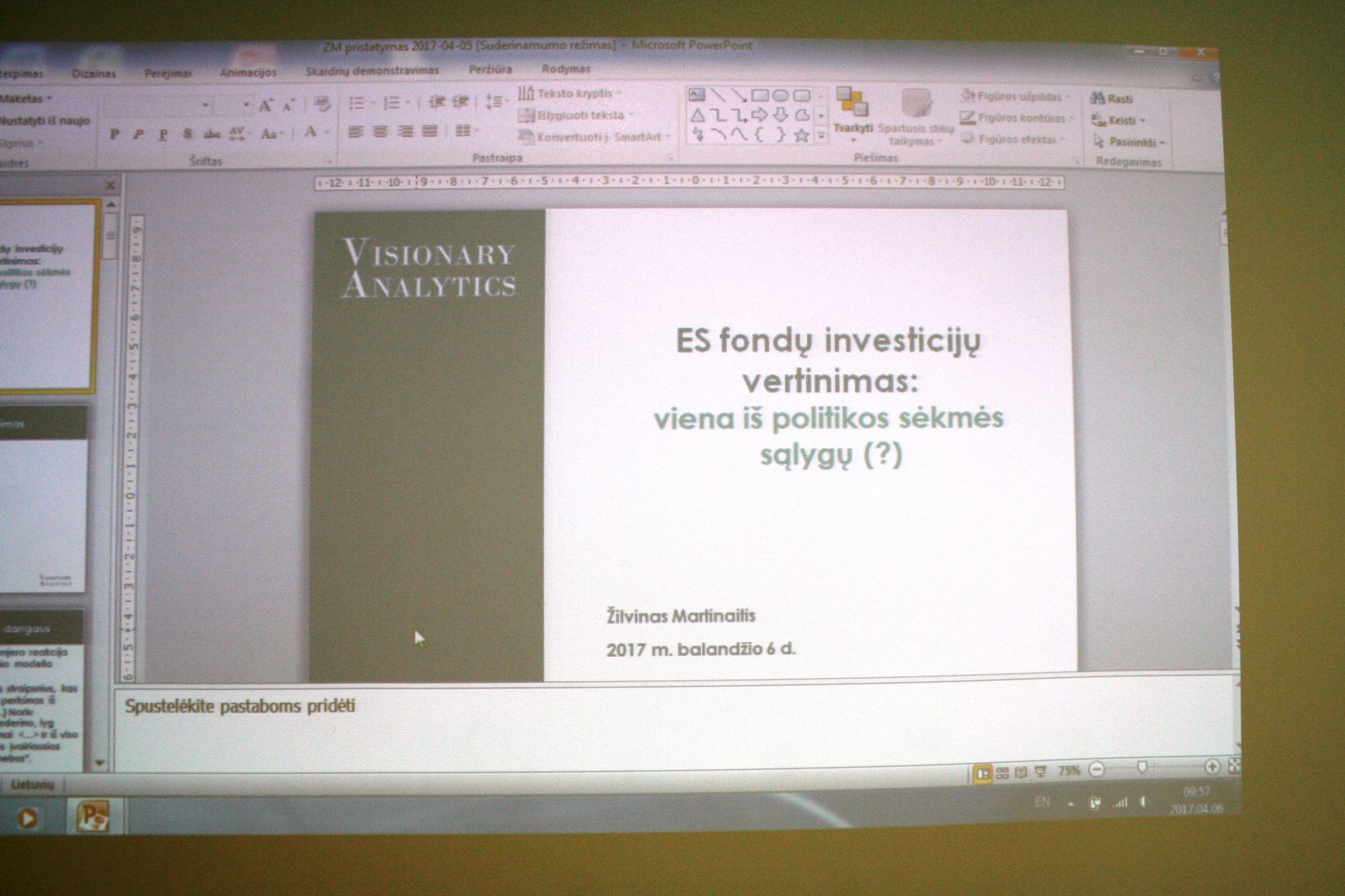Click the decrease font size icon
1345x896 pixels.
pyautogui.click(x=289, y=106)
